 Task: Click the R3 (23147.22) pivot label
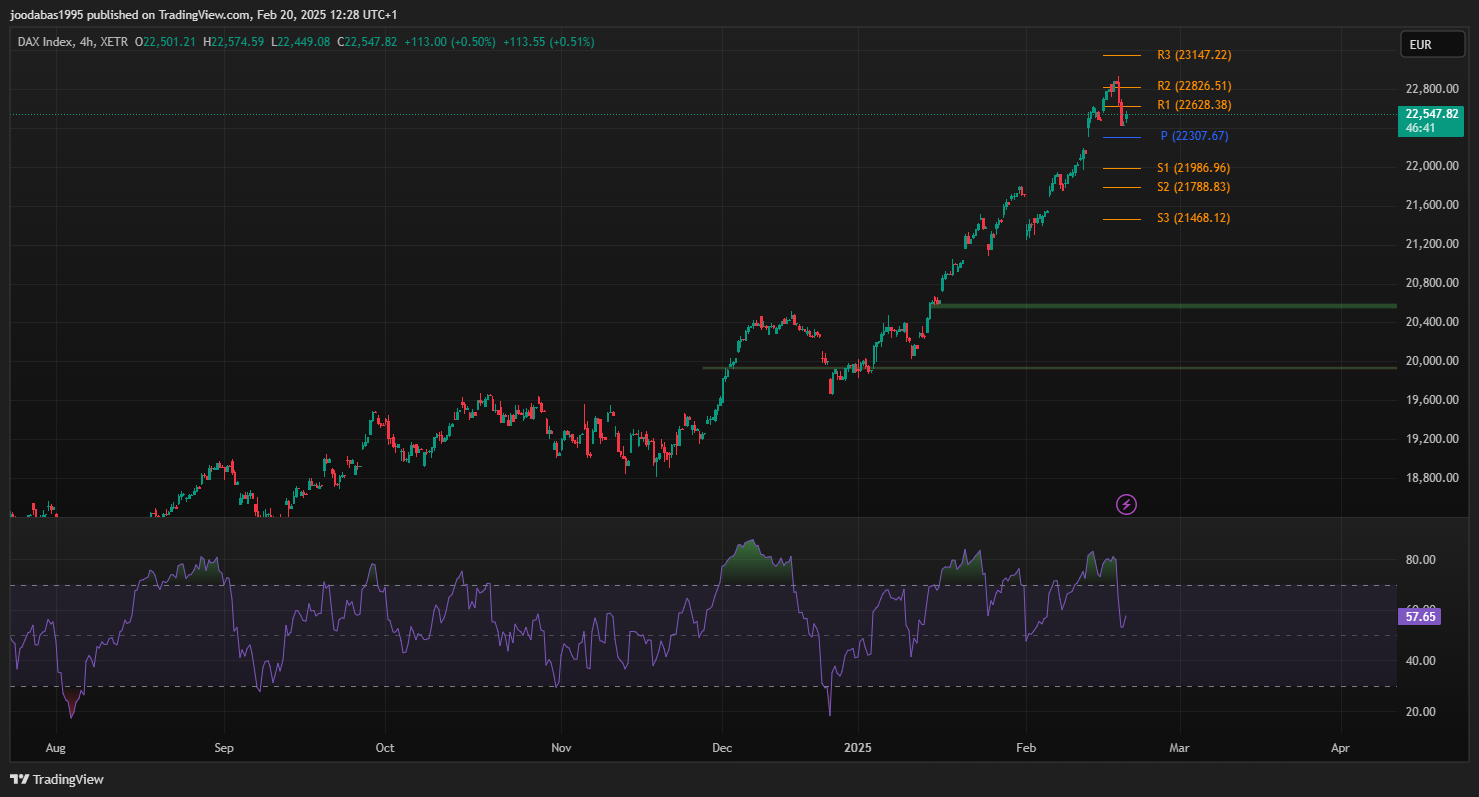1194,55
